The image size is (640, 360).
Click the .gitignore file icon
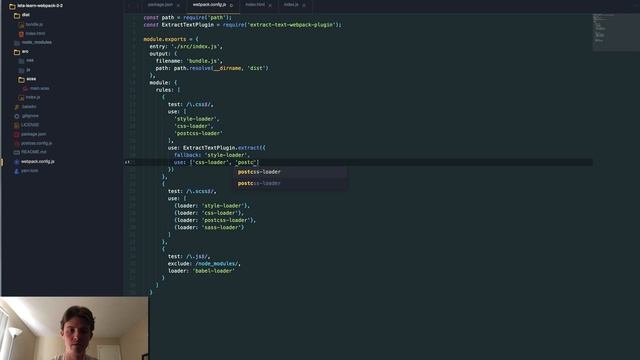[17, 116]
